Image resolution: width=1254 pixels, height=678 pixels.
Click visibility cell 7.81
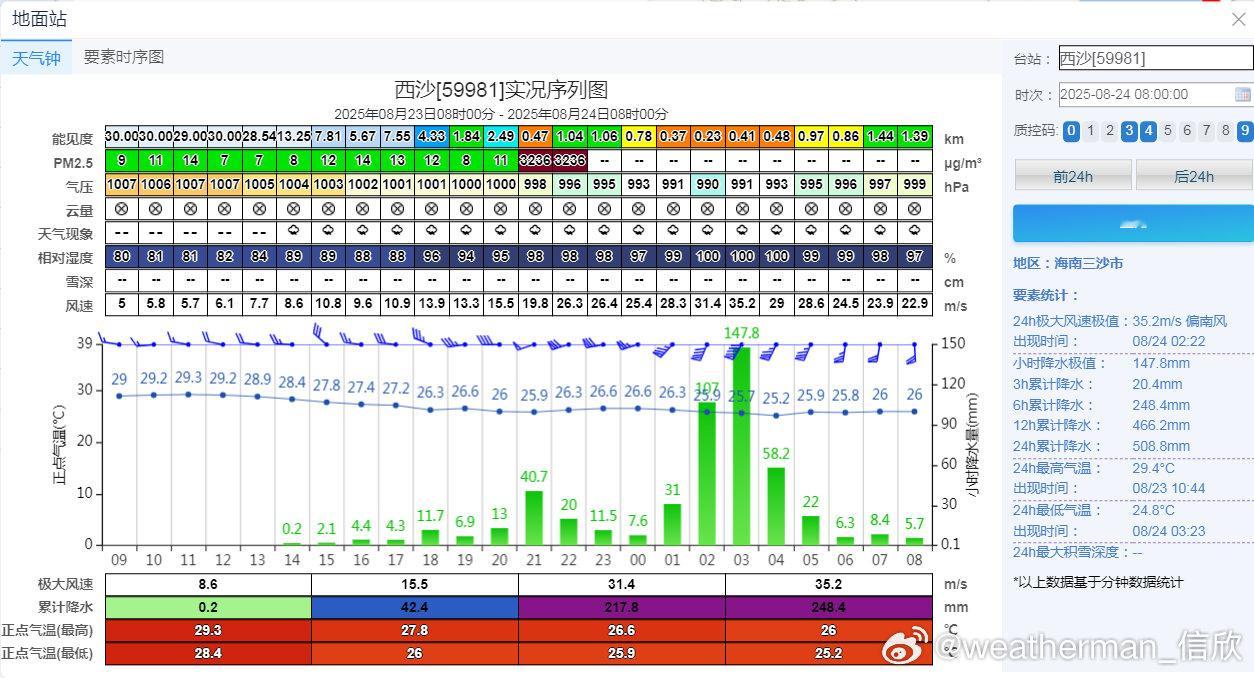coord(328,136)
